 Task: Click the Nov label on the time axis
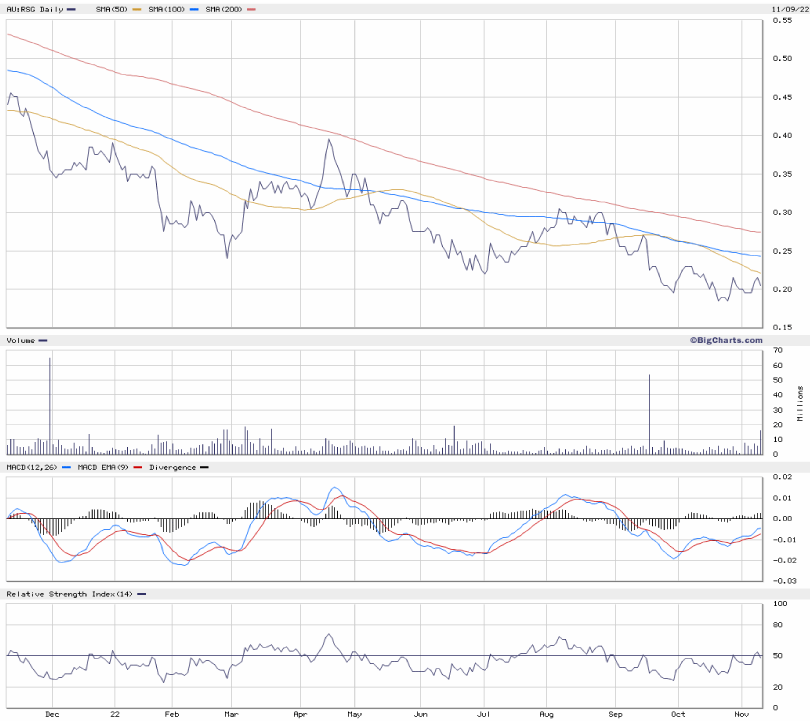[x=741, y=714]
